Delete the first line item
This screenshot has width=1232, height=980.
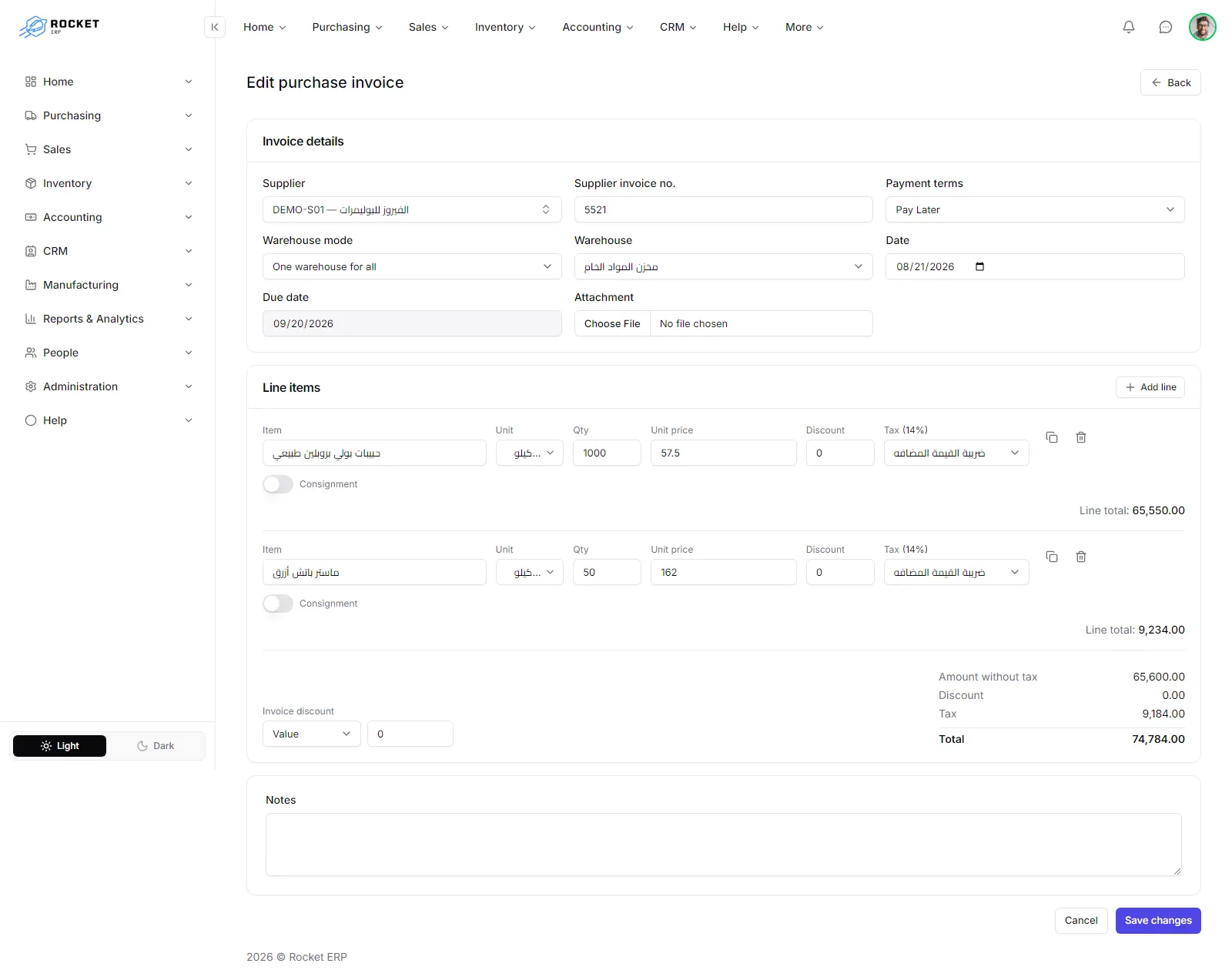[1081, 437]
